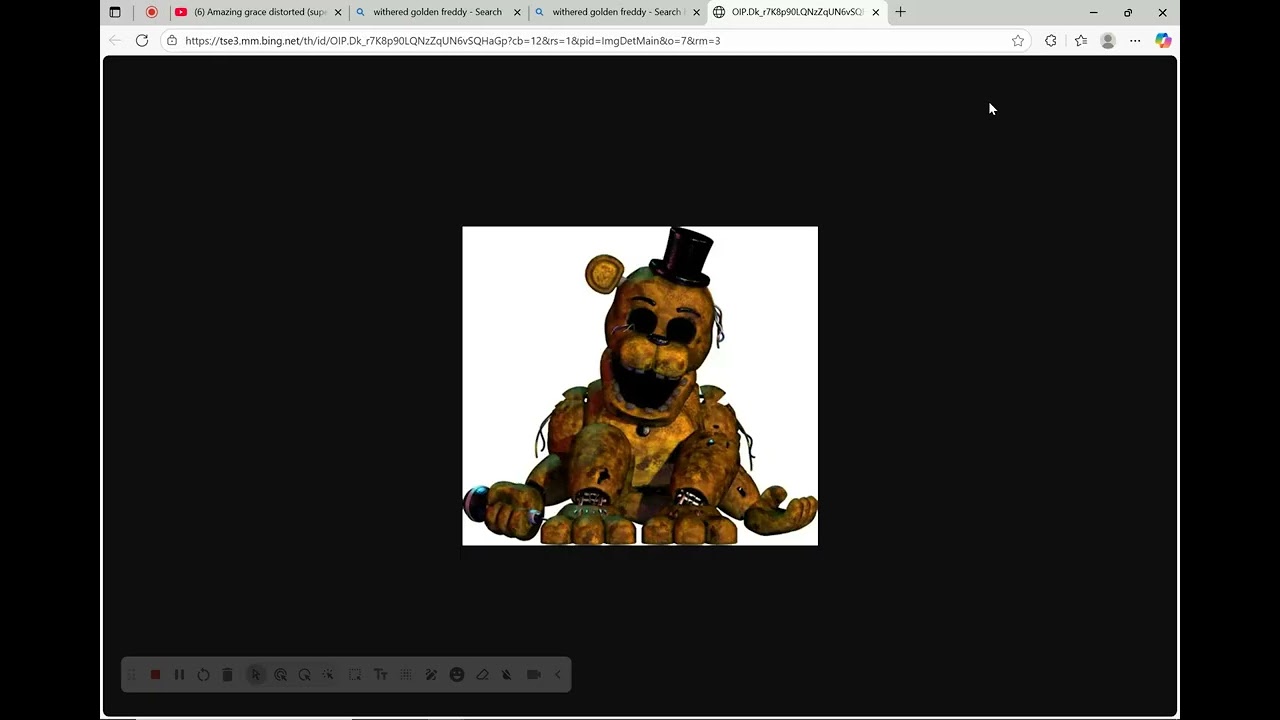Choose the dashed area selection tool
The width and height of the screenshot is (1280, 720).
355,675
